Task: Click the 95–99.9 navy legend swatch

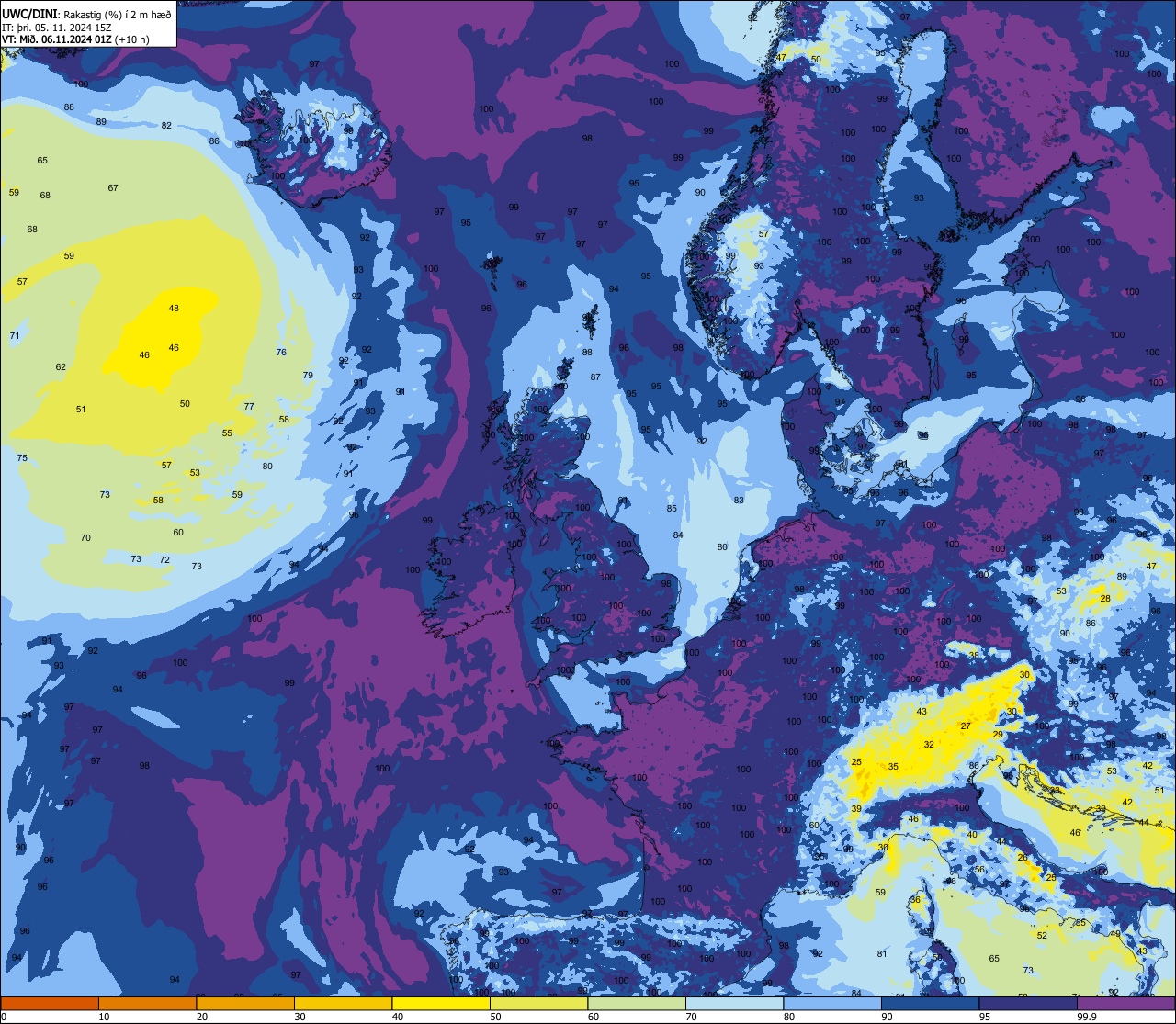Action: click(1028, 1003)
